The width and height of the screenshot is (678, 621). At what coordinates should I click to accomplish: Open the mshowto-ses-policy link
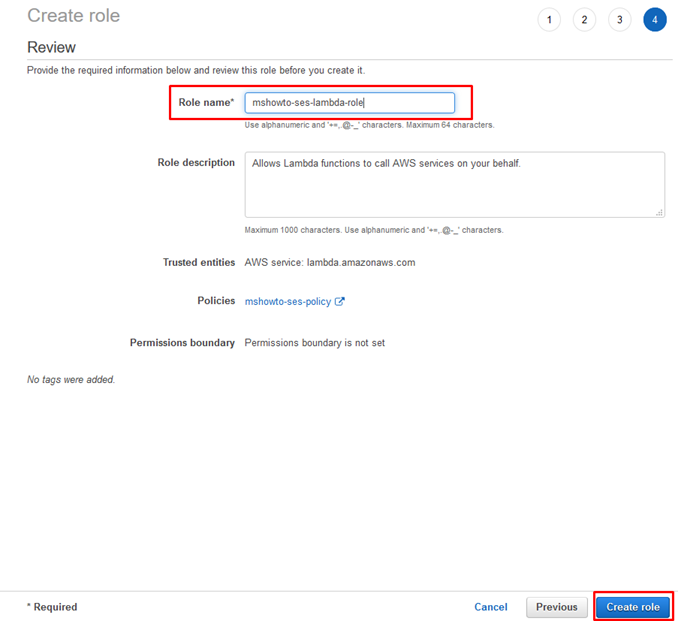click(288, 301)
